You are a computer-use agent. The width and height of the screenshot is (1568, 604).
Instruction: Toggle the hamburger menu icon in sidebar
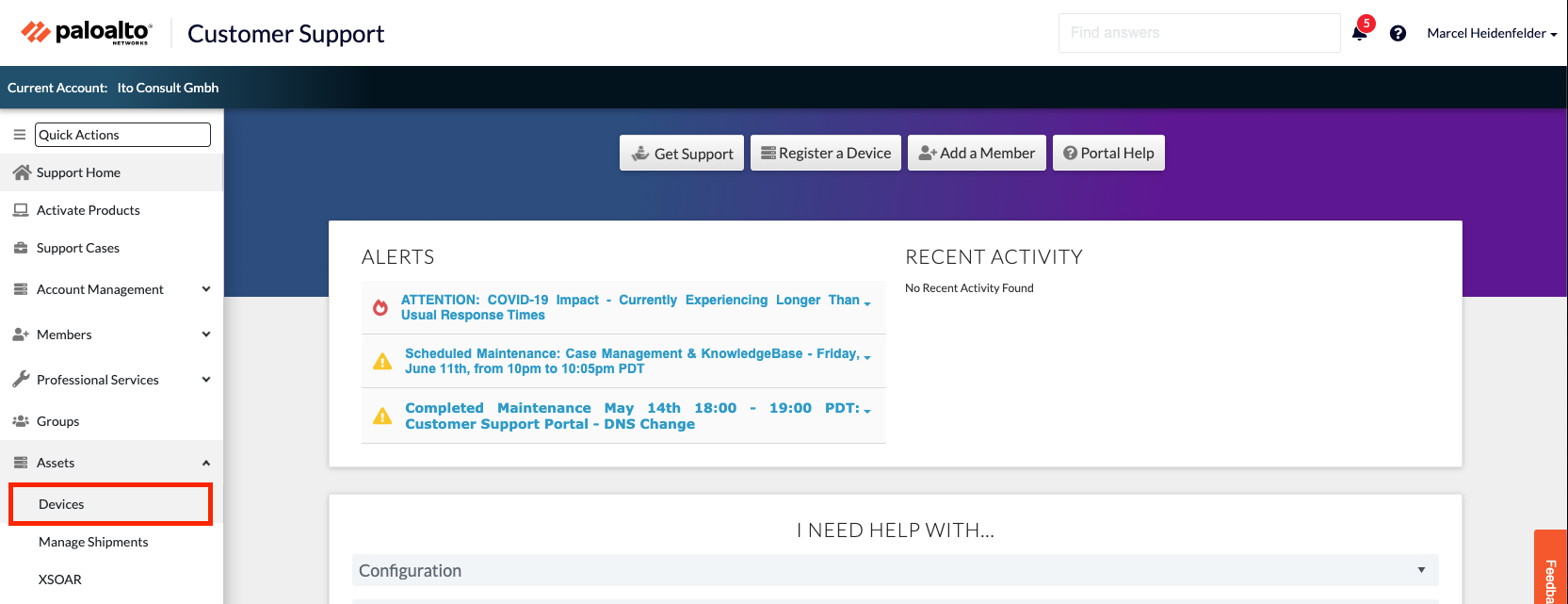click(x=19, y=135)
